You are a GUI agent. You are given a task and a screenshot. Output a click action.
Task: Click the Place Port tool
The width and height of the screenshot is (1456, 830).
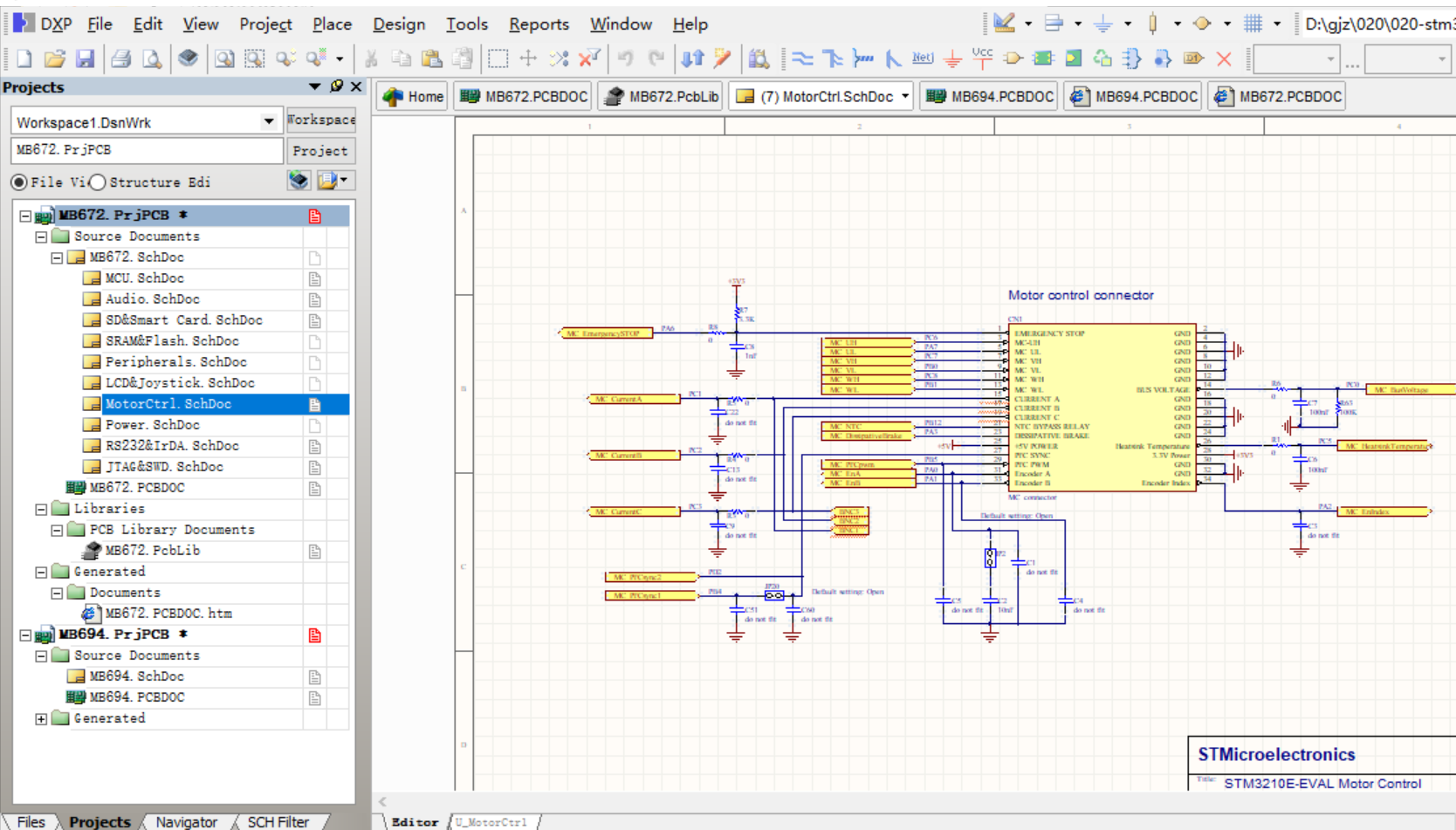[x=1193, y=58]
